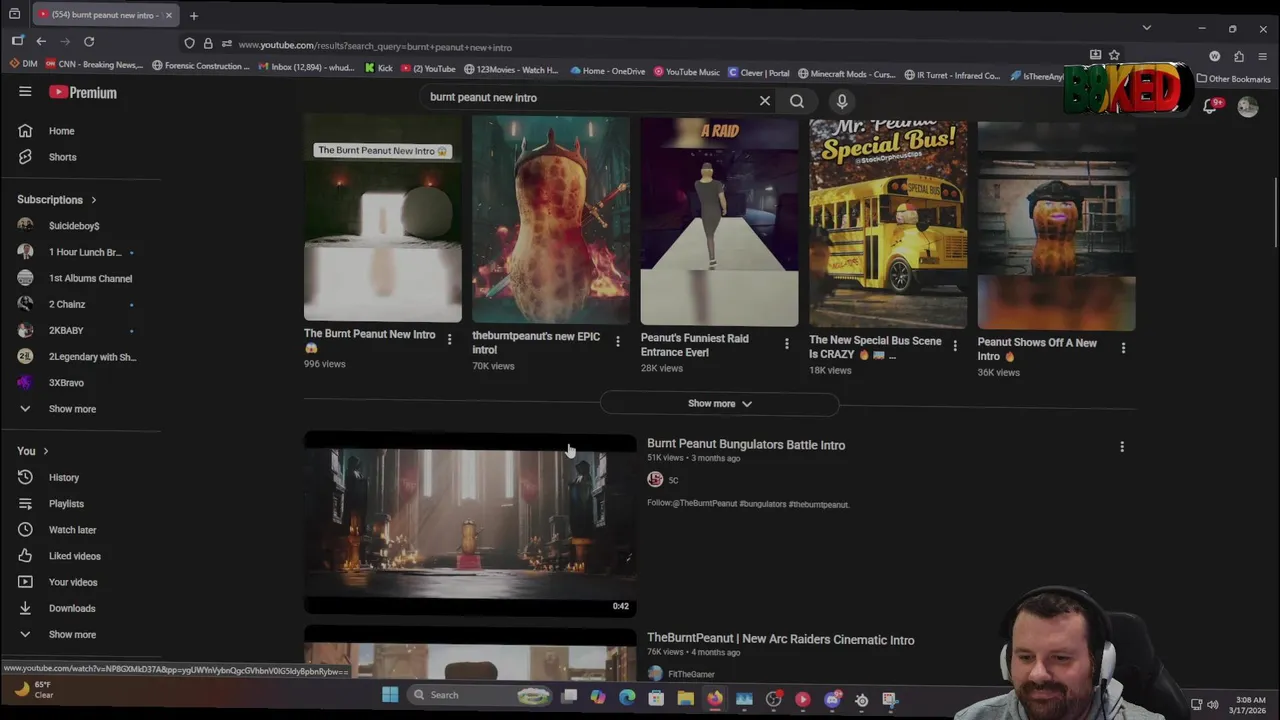Click the YouTube Premium logo
This screenshot has width=1280, height=720.
(x=83, y=92)
